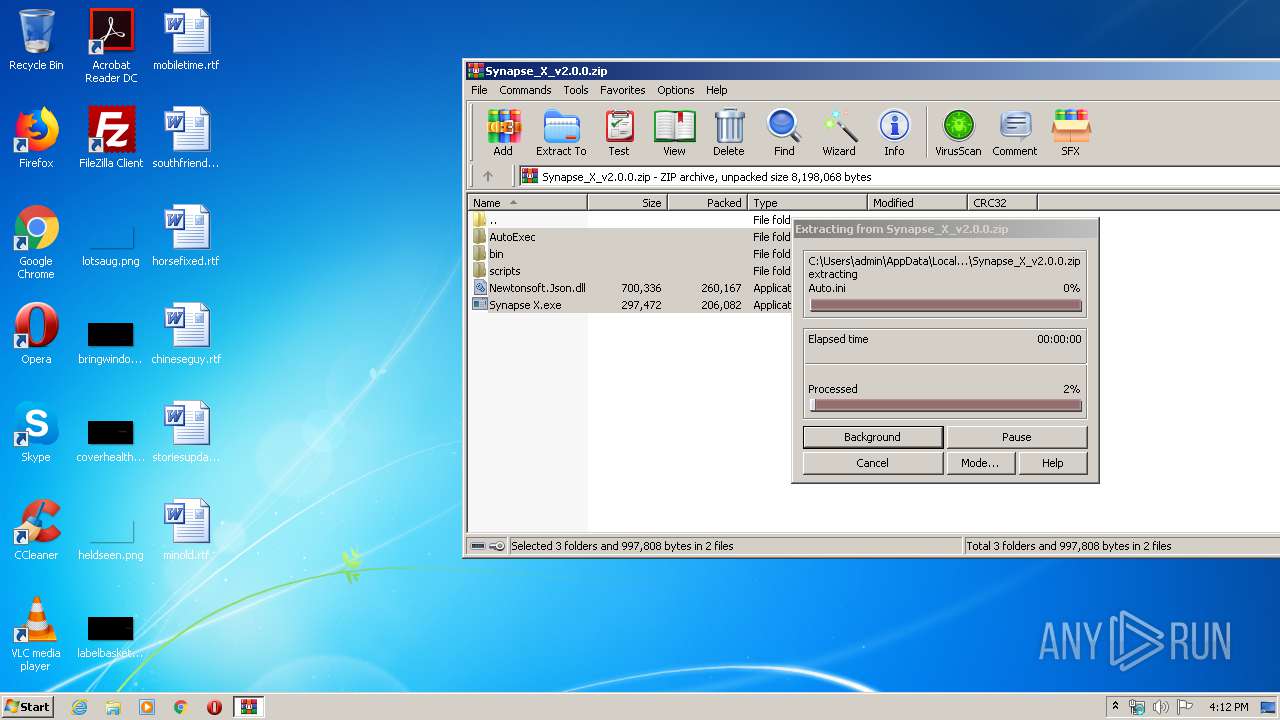1280x720 pixels.
Task: Sort by Packed column header
Action: [x=707, y=202]
